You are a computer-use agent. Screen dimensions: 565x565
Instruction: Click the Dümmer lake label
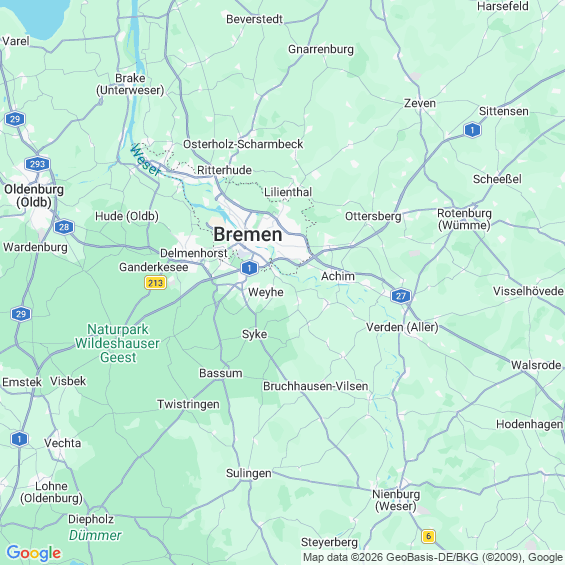(x=95, y=535)
